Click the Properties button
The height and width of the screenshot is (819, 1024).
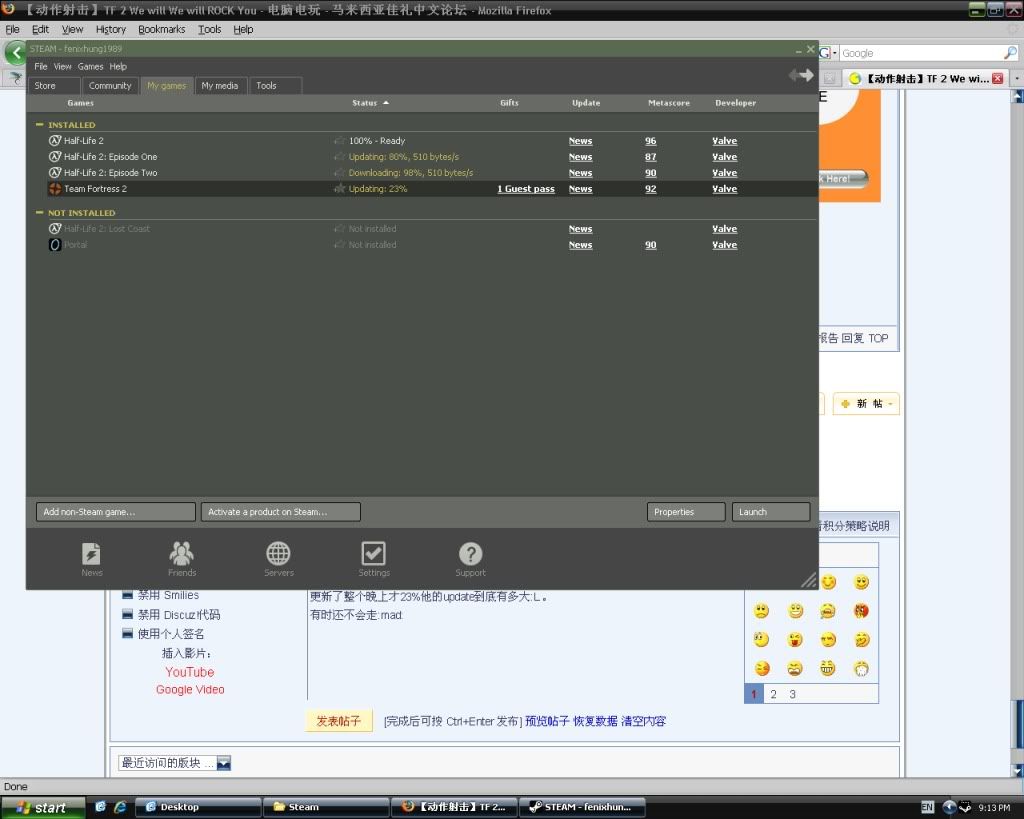click(686, 512)
